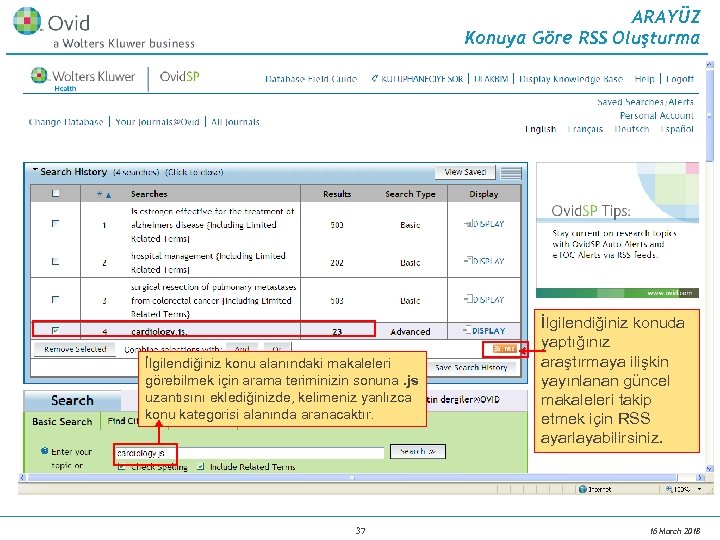Combine selections with And button
Viewport: 720px width, 540px height.
click(242, 349)
